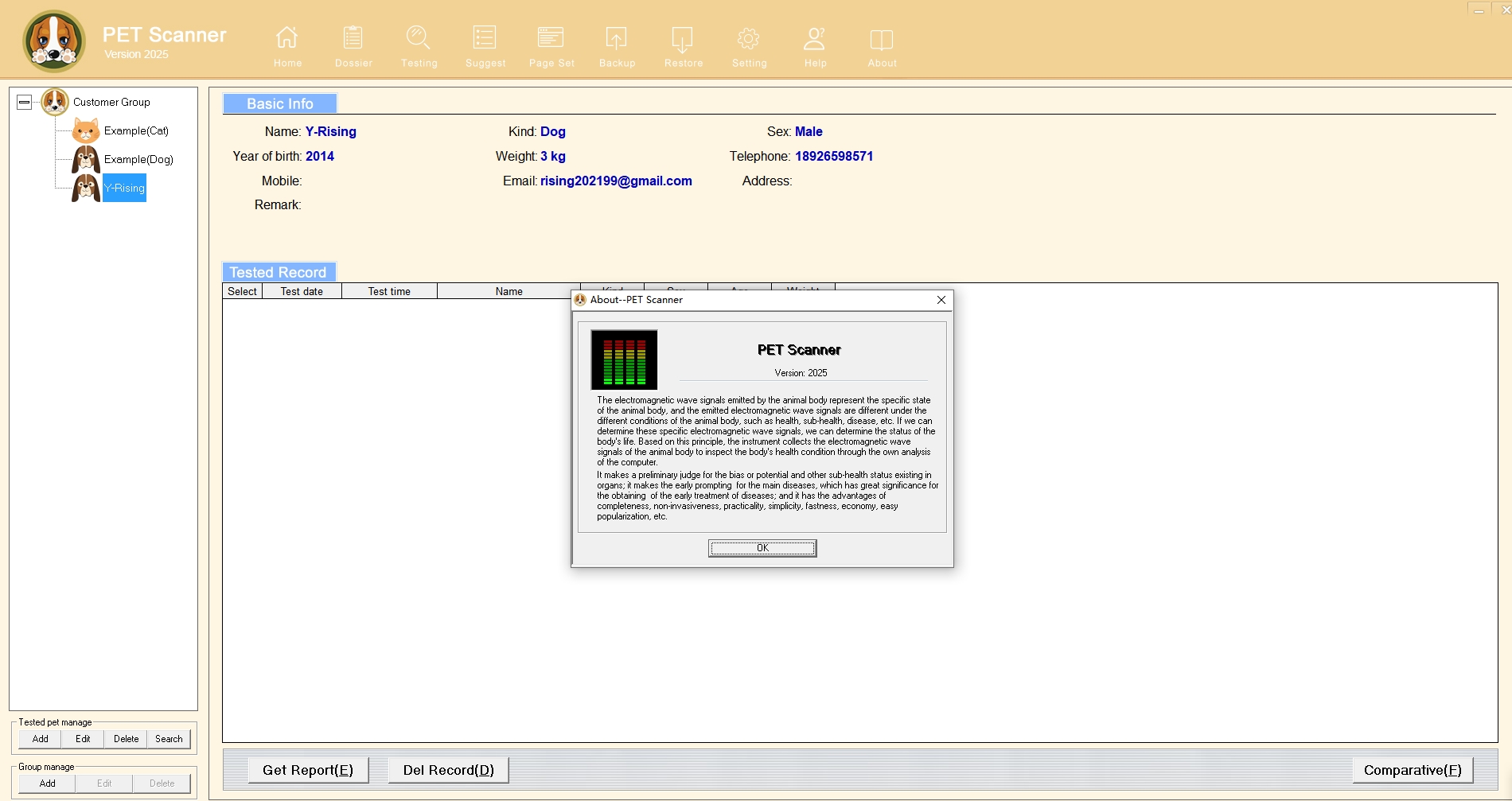
Task: Click the Backup toolbar icon
Action: click(x=617, y=46)
